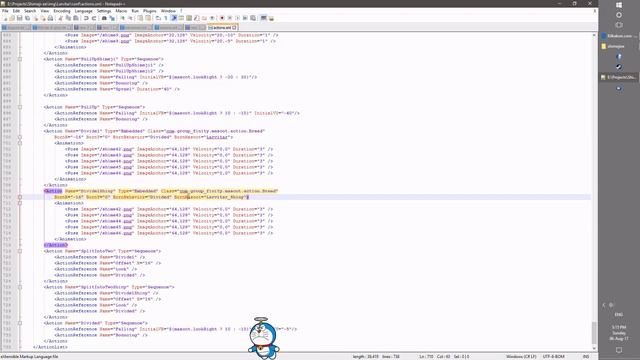Open the Steam taskbar icon
This screenshot has width=640, height=360.
[619, 67]
